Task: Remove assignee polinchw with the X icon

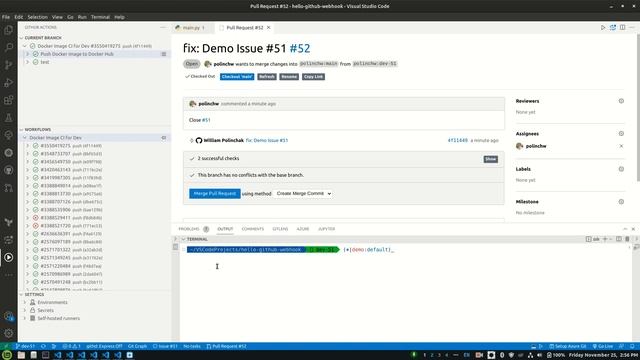Action: click(x=621, y=146)
